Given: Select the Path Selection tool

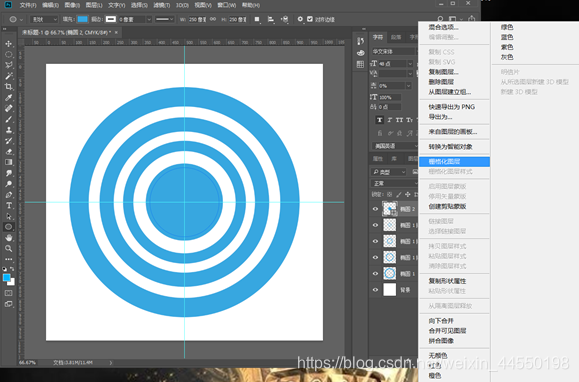Looking at the screenshot, I should click(8, 216).
